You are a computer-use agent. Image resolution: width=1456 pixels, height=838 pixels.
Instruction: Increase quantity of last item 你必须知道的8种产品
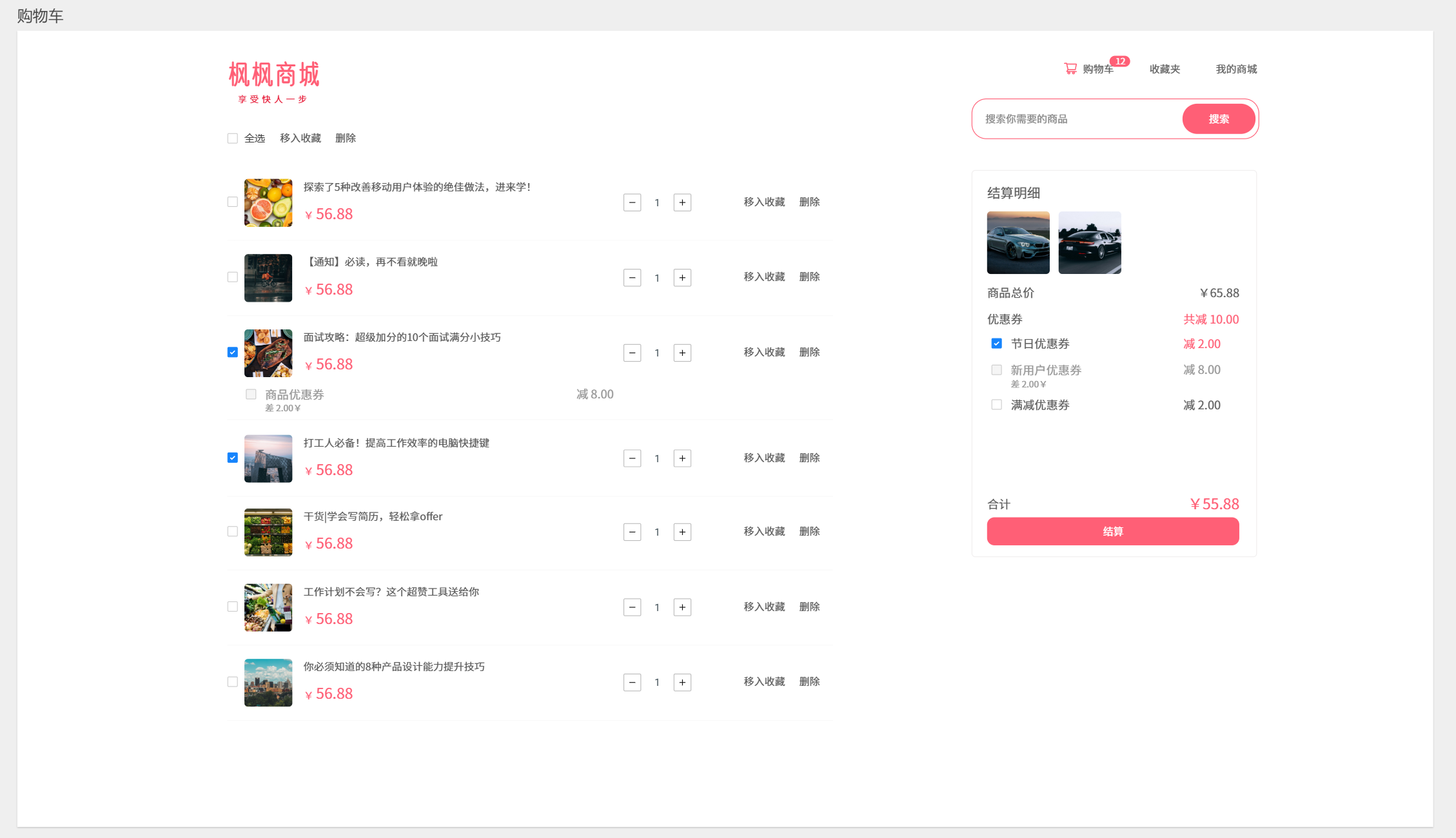click(x=682, y=682)
